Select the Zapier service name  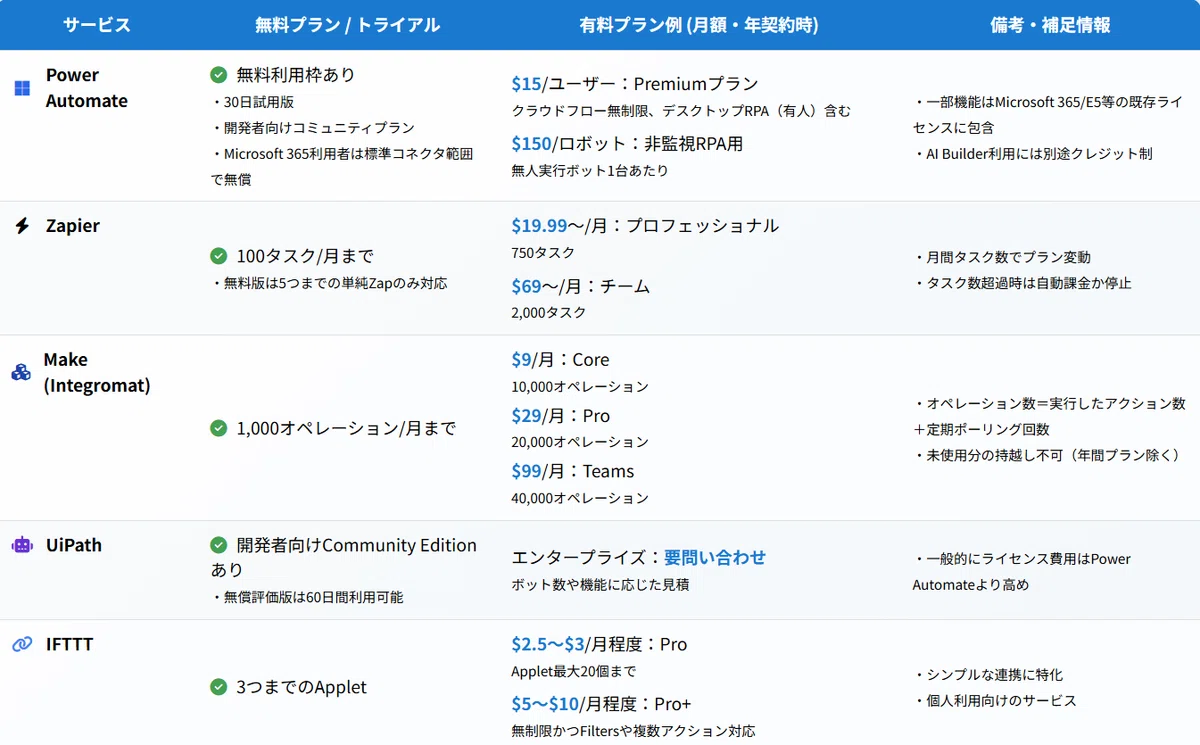73,226
